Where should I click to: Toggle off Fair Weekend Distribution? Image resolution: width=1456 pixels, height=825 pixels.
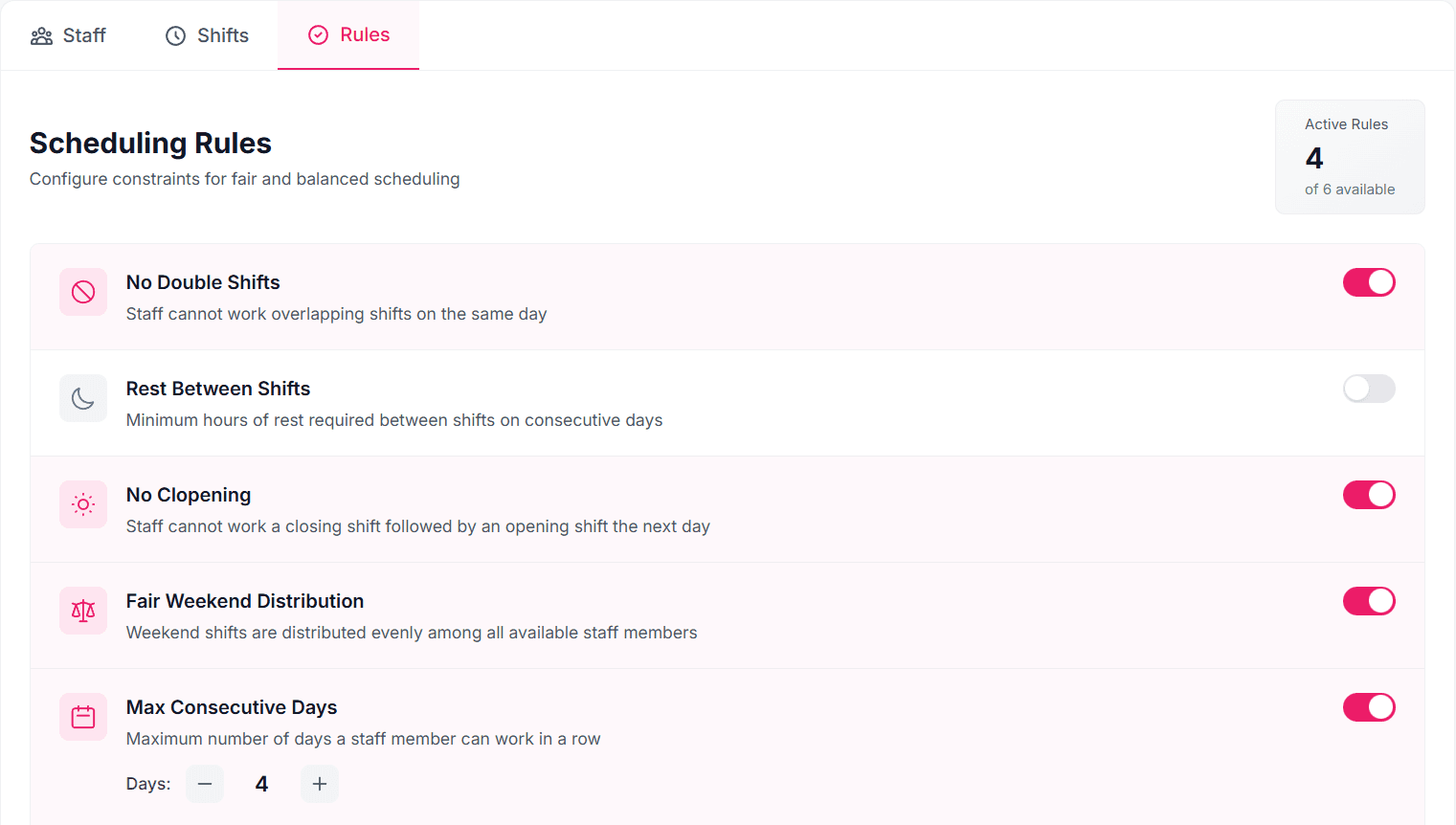pos(1368,601)
